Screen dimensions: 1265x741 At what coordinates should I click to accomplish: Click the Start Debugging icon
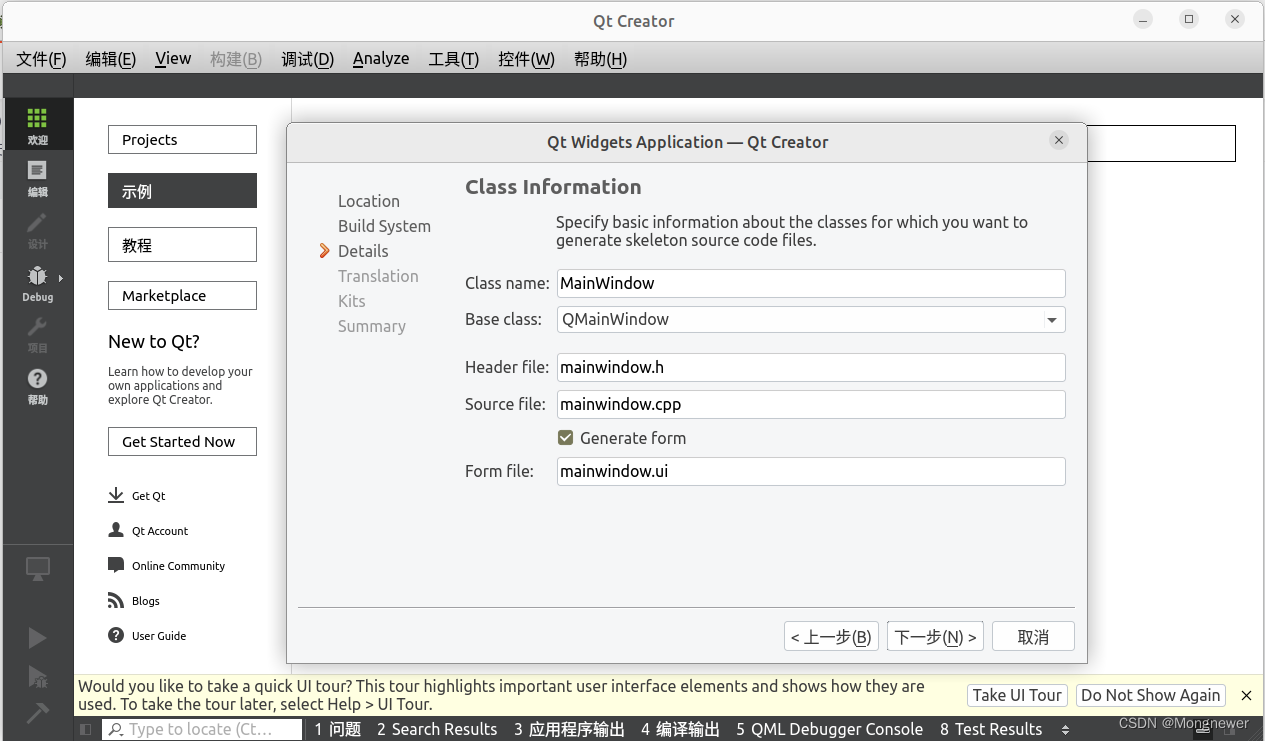click(x=40, y=678)
